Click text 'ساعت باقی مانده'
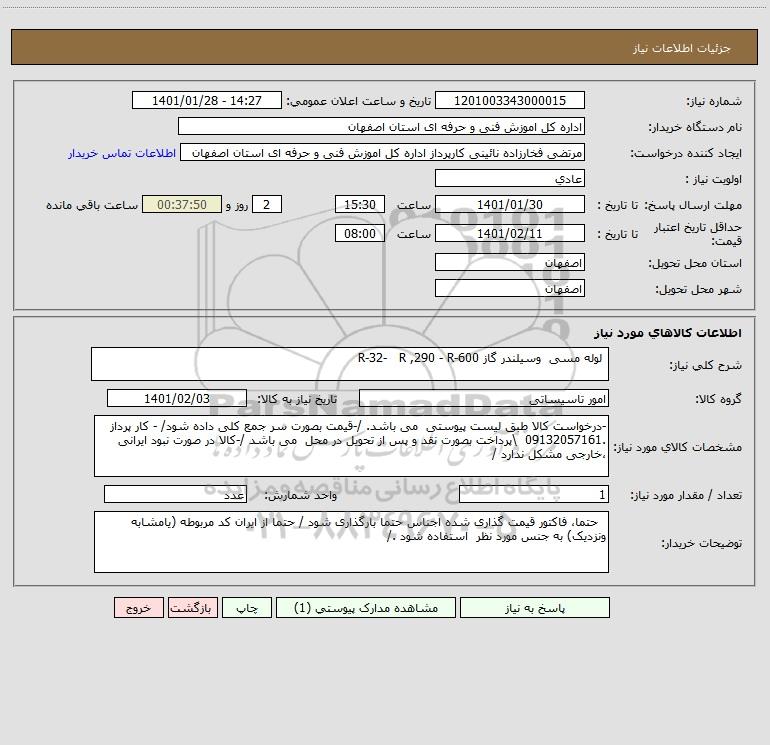This screenshot has height=745, width=770. pyautogui.click(x=92, y=205)
